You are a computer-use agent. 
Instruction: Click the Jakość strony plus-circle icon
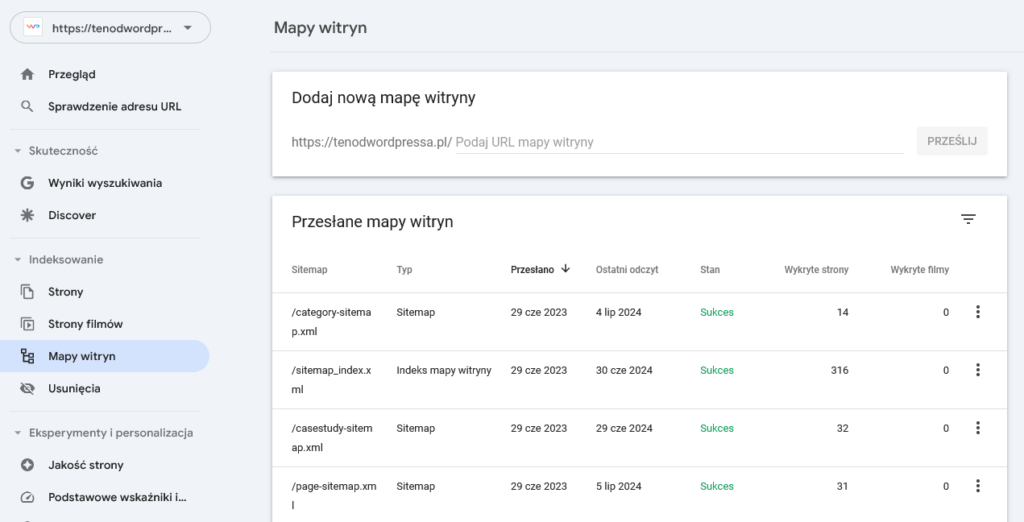coord(27,465)
